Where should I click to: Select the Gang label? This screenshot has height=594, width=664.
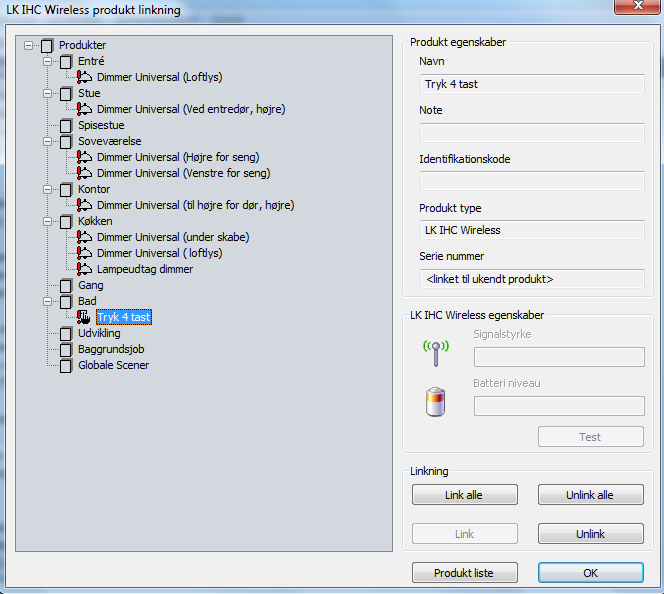(91, 285)
